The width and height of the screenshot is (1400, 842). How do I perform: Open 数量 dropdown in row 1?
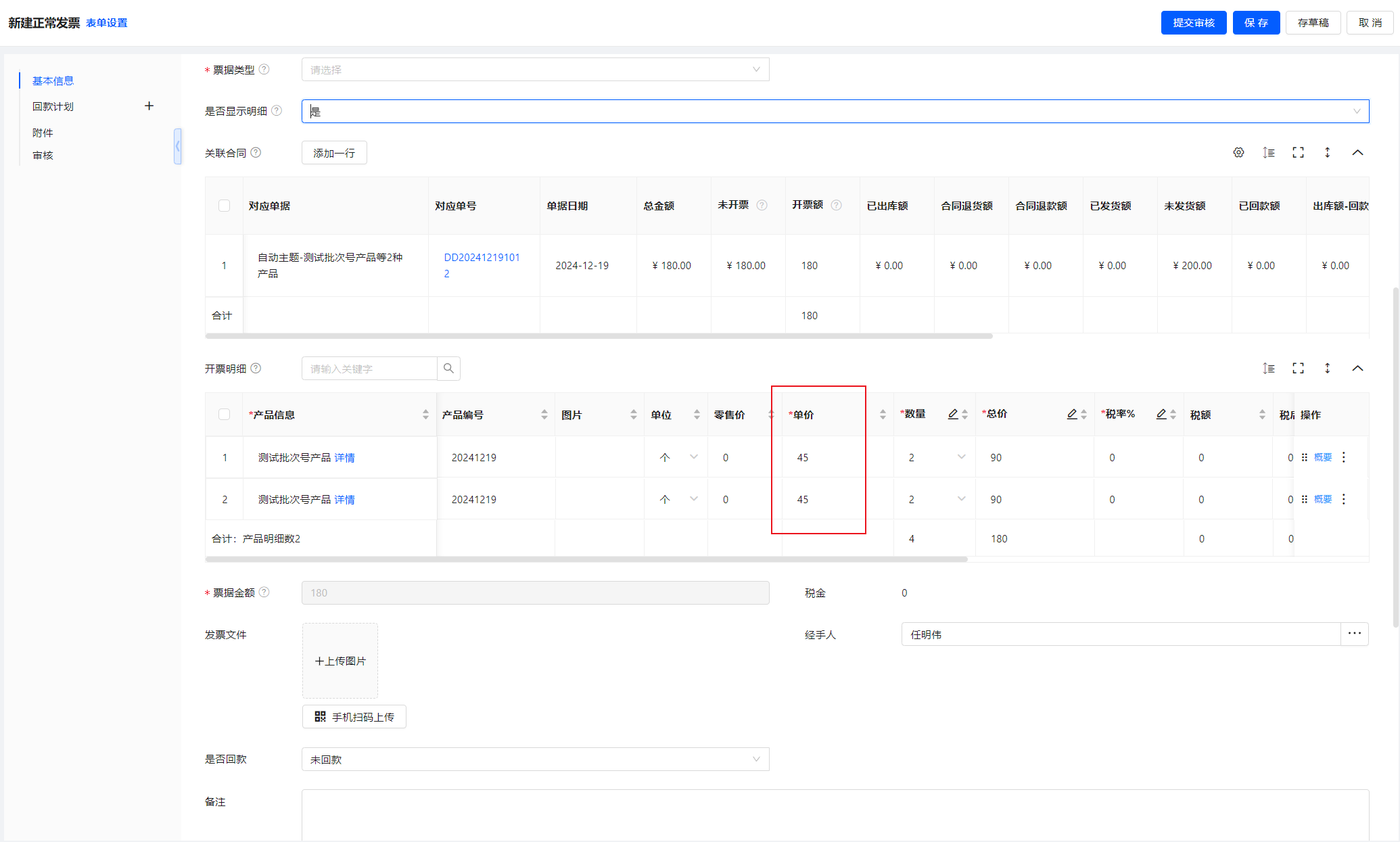[x=962, y=457]
